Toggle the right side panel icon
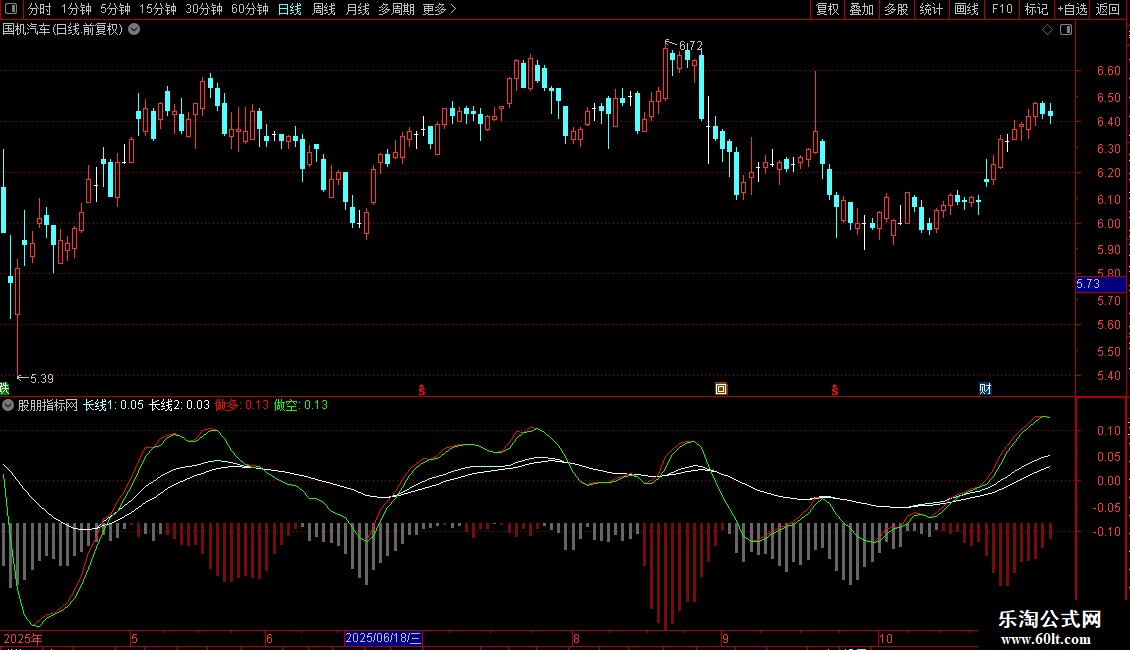This screenshot has width=1130, height=650. click(x=1066, y=30)
